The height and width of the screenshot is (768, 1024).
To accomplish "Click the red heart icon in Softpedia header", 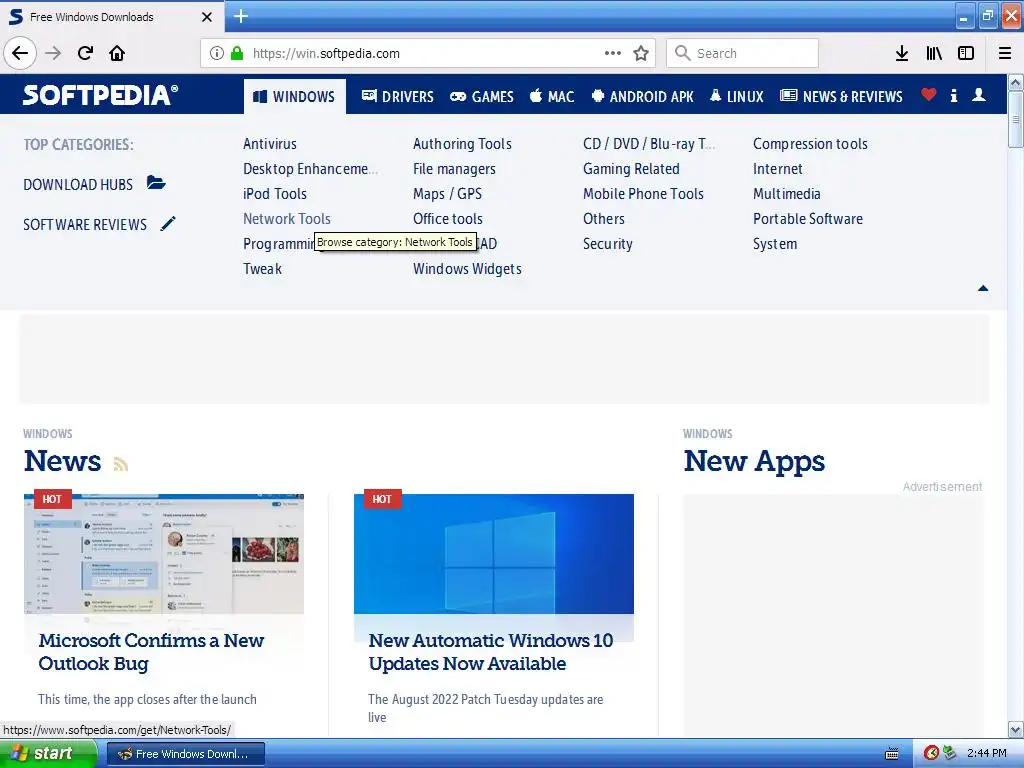I will click(929, 95).
